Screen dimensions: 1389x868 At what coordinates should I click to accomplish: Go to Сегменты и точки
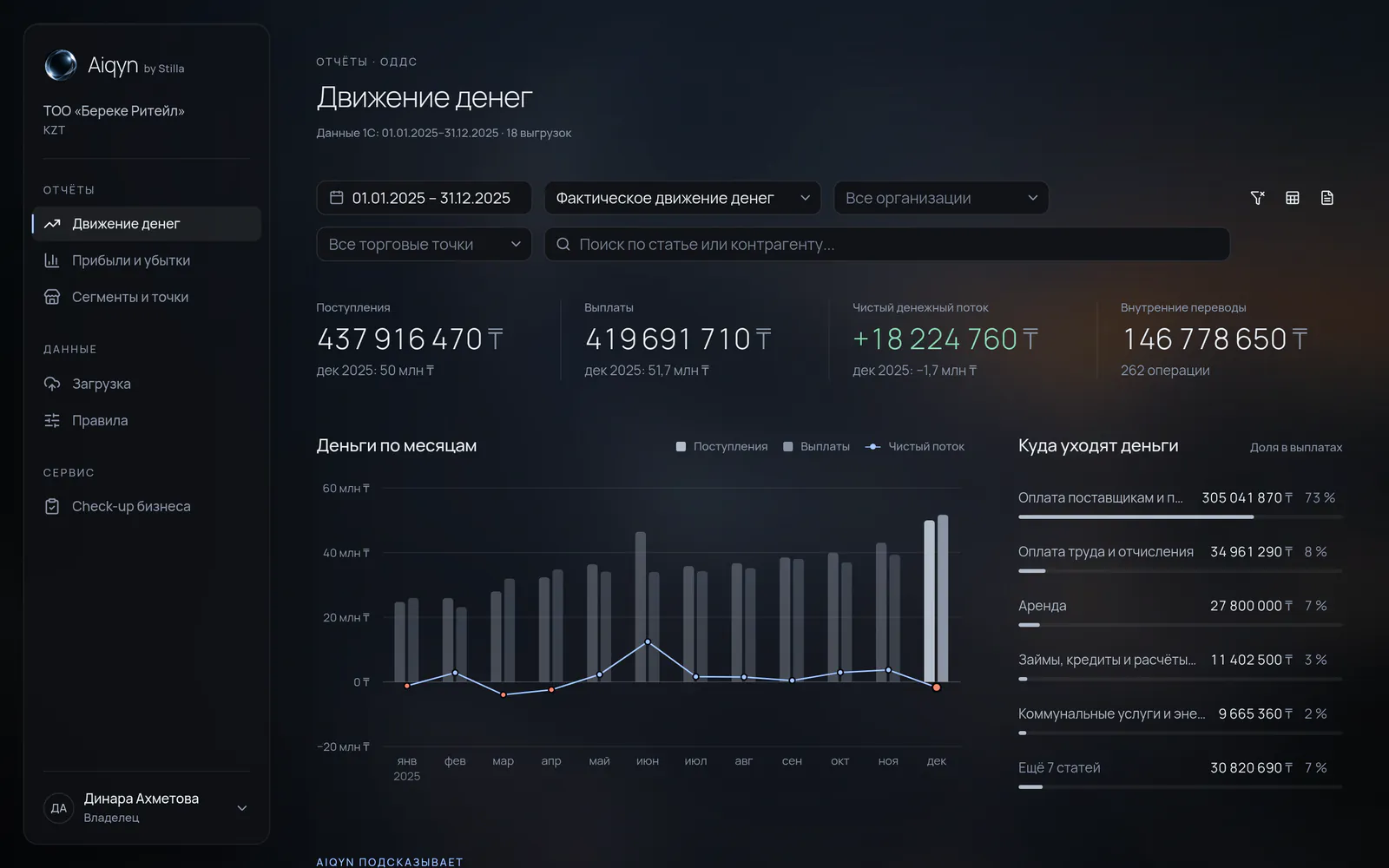[x=146, y=297]
